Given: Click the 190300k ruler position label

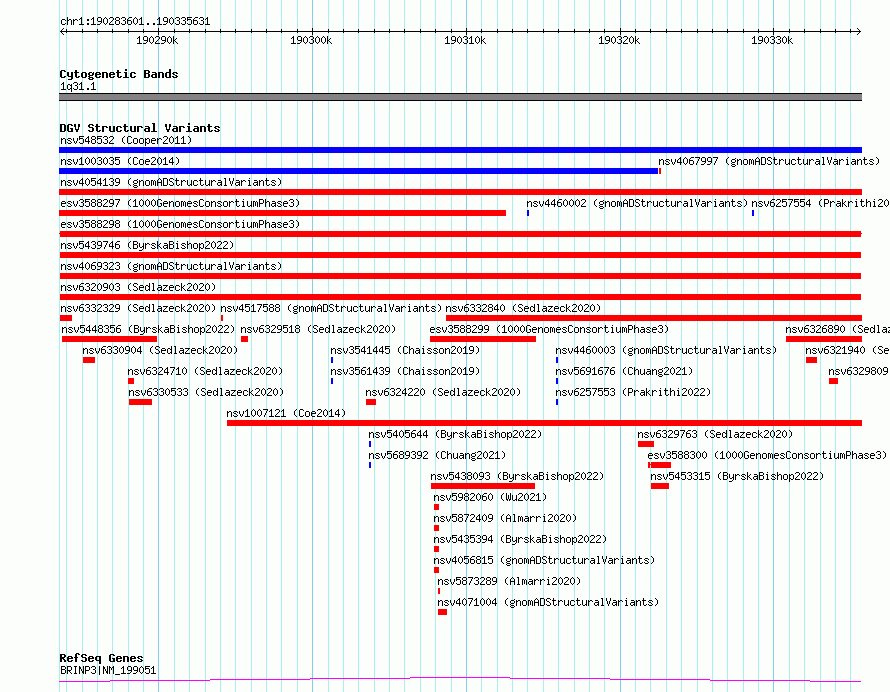Looking at the screenshot, I should (311, 41).
